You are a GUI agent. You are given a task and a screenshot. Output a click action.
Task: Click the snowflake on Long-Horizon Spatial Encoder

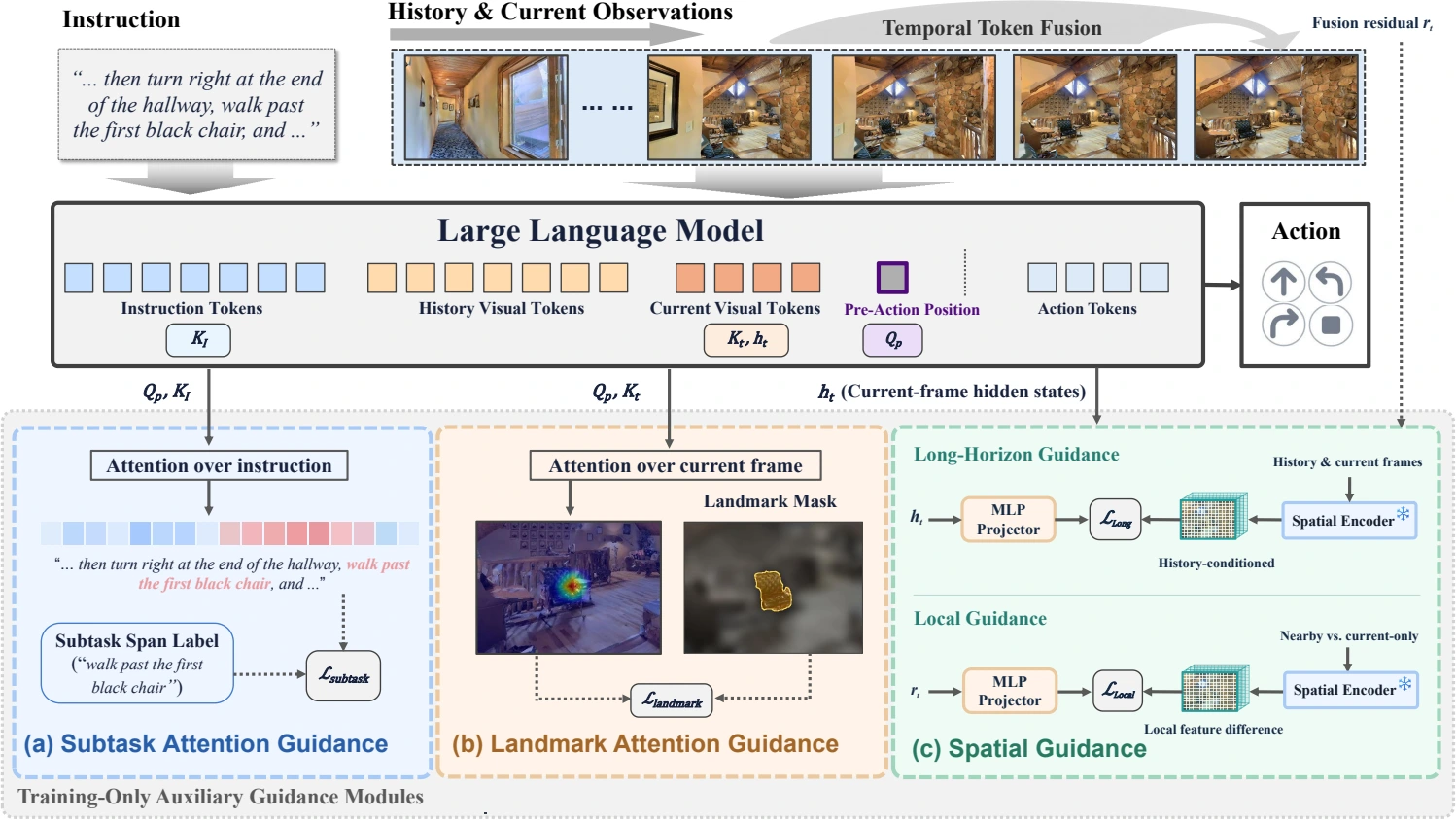click(1404, 513)
